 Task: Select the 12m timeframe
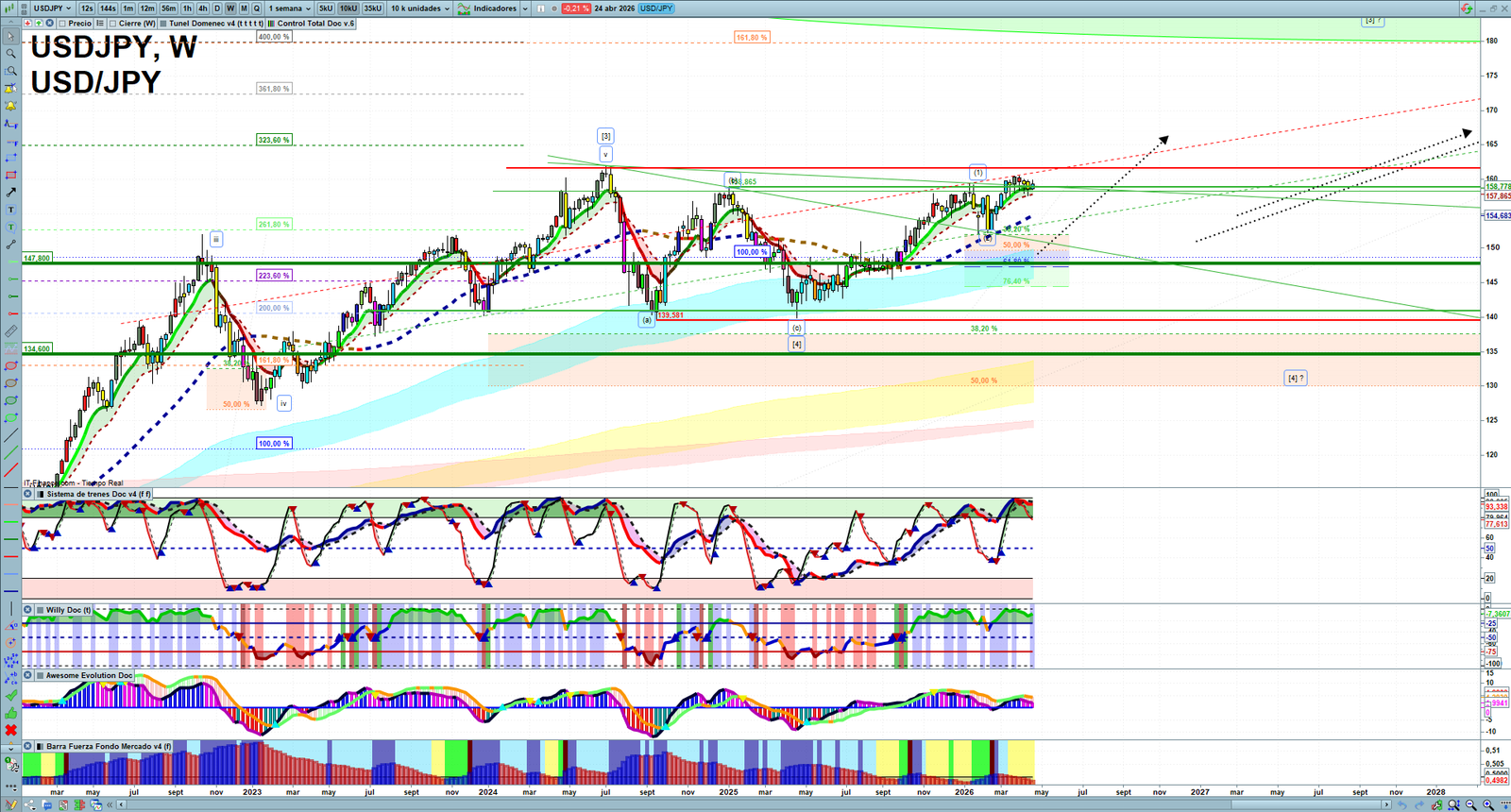coord(147,8)
